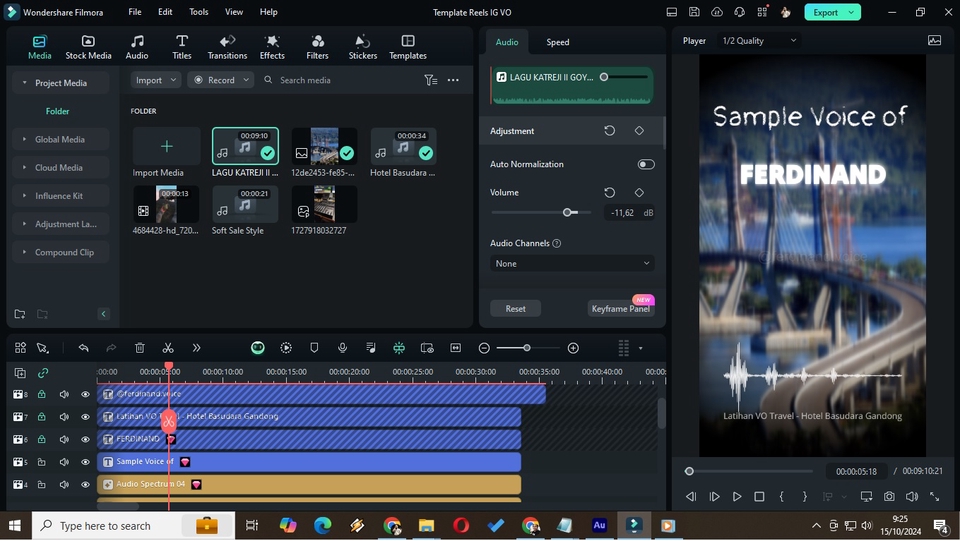Image resolution: width=960 pixels, height=541 pixels.
Task: Hide track 5 with eye icon
Action: [85, 462]
